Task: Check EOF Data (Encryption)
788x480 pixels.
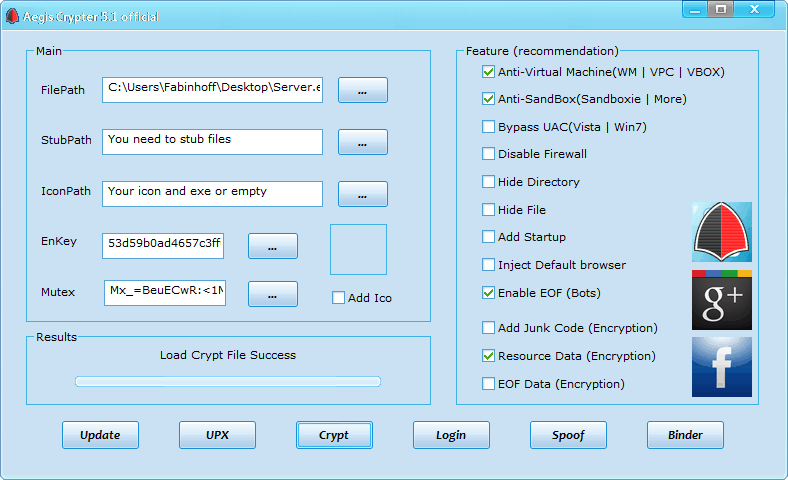Action: point(488,384)
